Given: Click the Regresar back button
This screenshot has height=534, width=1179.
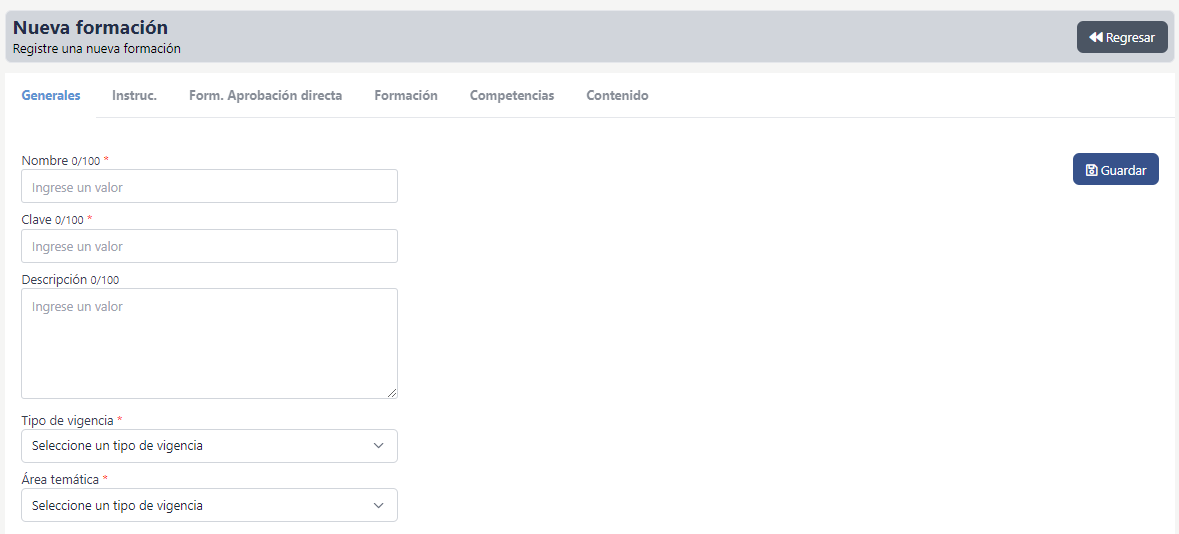Looking at the screenshot, I should [x=1122, y=37].
